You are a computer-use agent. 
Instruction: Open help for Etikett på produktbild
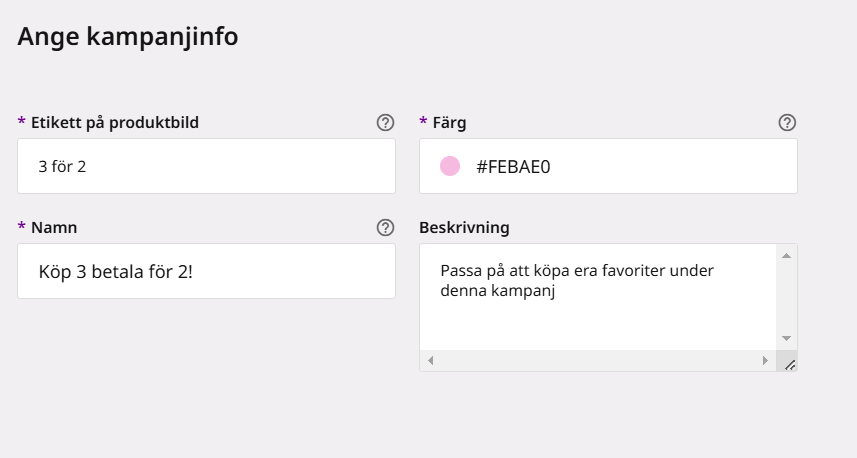tap(385, 122)
